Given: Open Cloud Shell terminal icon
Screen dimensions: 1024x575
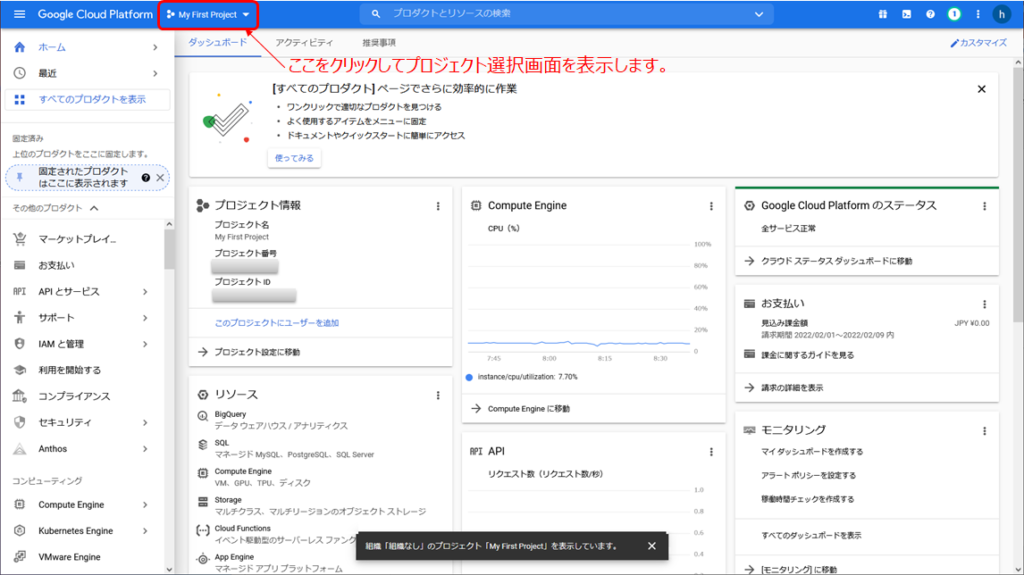Looking at the screenshot, I should (x=906, y=14).
